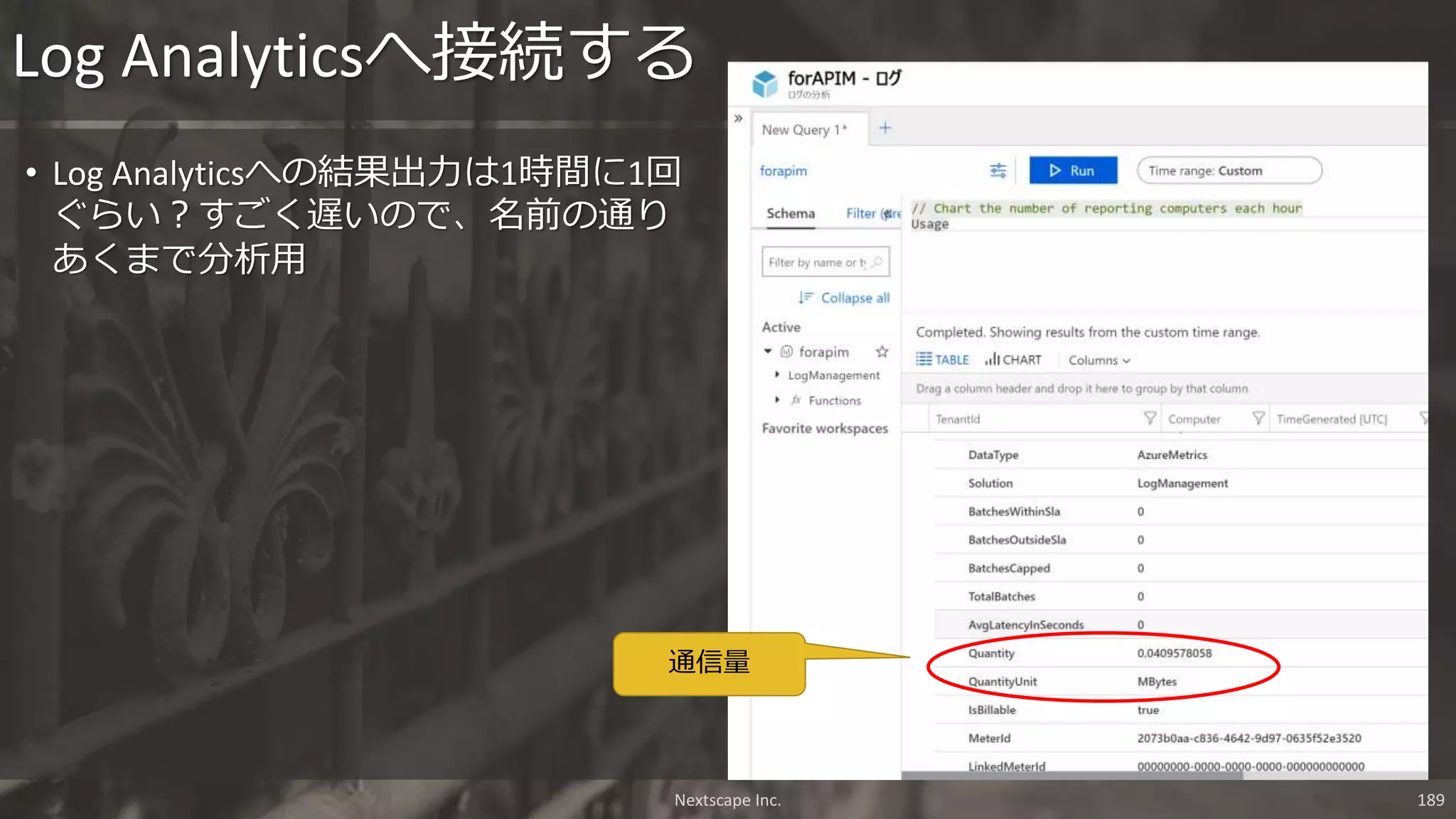Select the BatchesOutsideSla row
This screenshot has height=819, width=1456.
[1180, 540]
